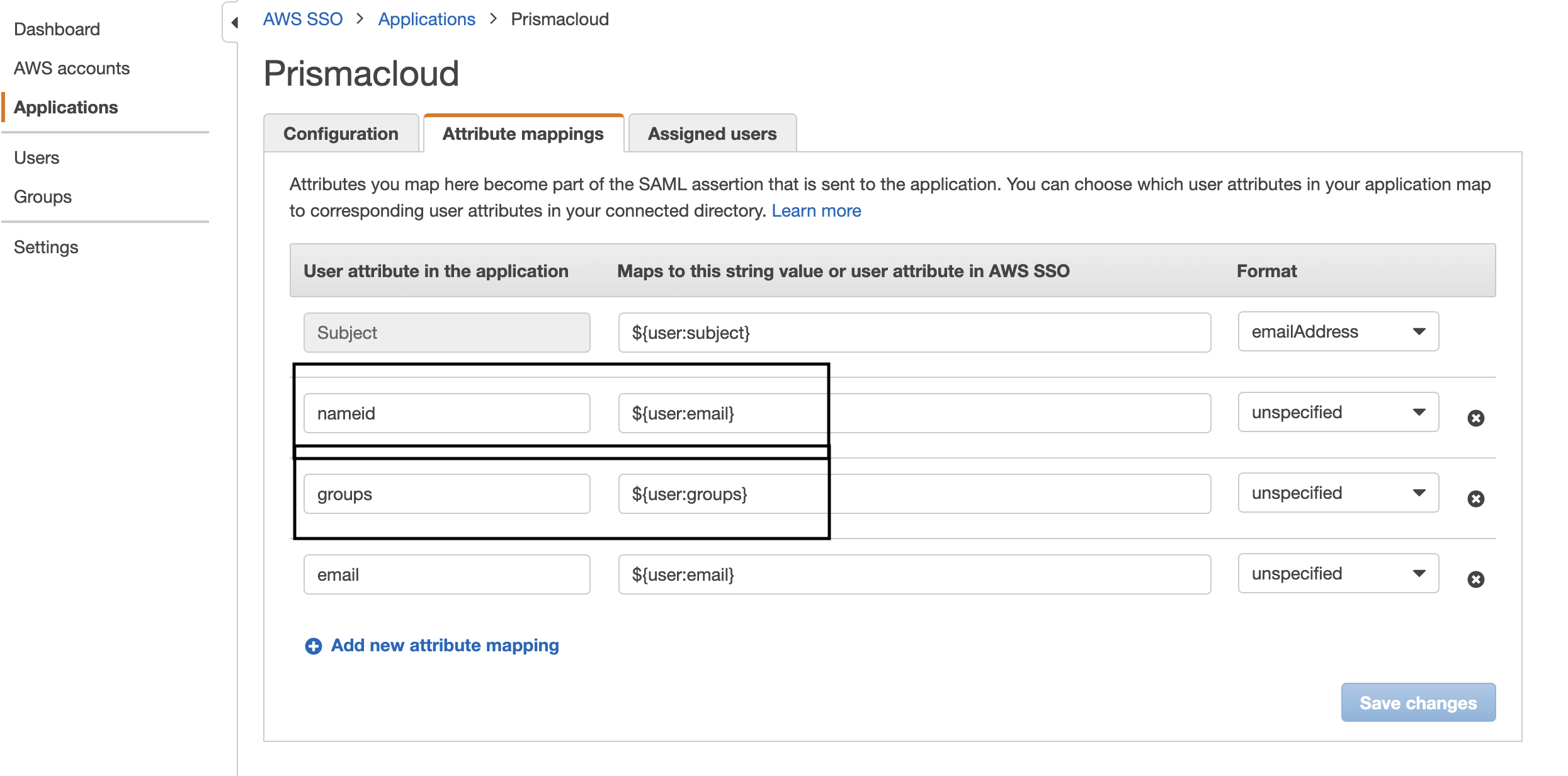Expand the groups row format dropdown
This screenshot has height=776, width=1568.
(1338, 493)
